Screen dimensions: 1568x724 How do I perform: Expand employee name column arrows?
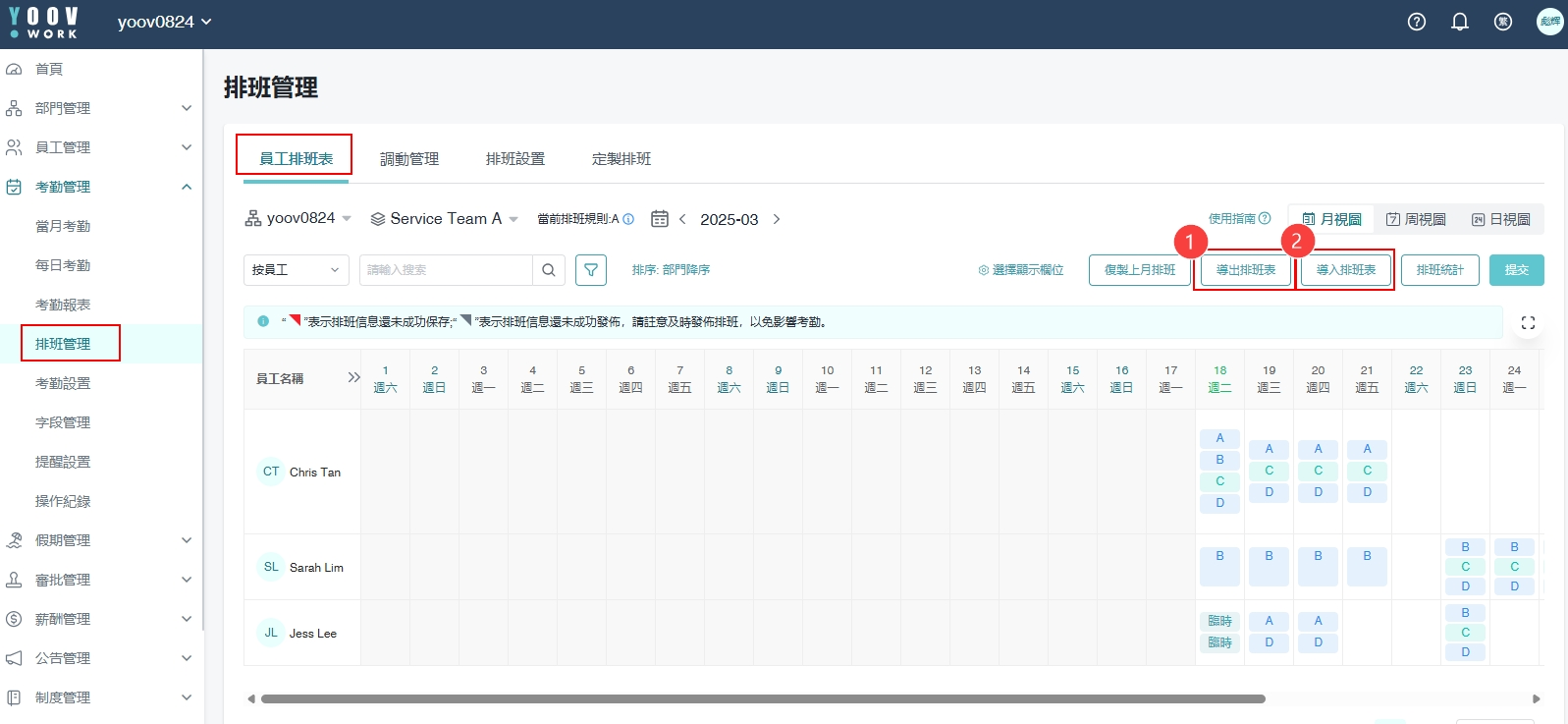[x=353, y=377]
